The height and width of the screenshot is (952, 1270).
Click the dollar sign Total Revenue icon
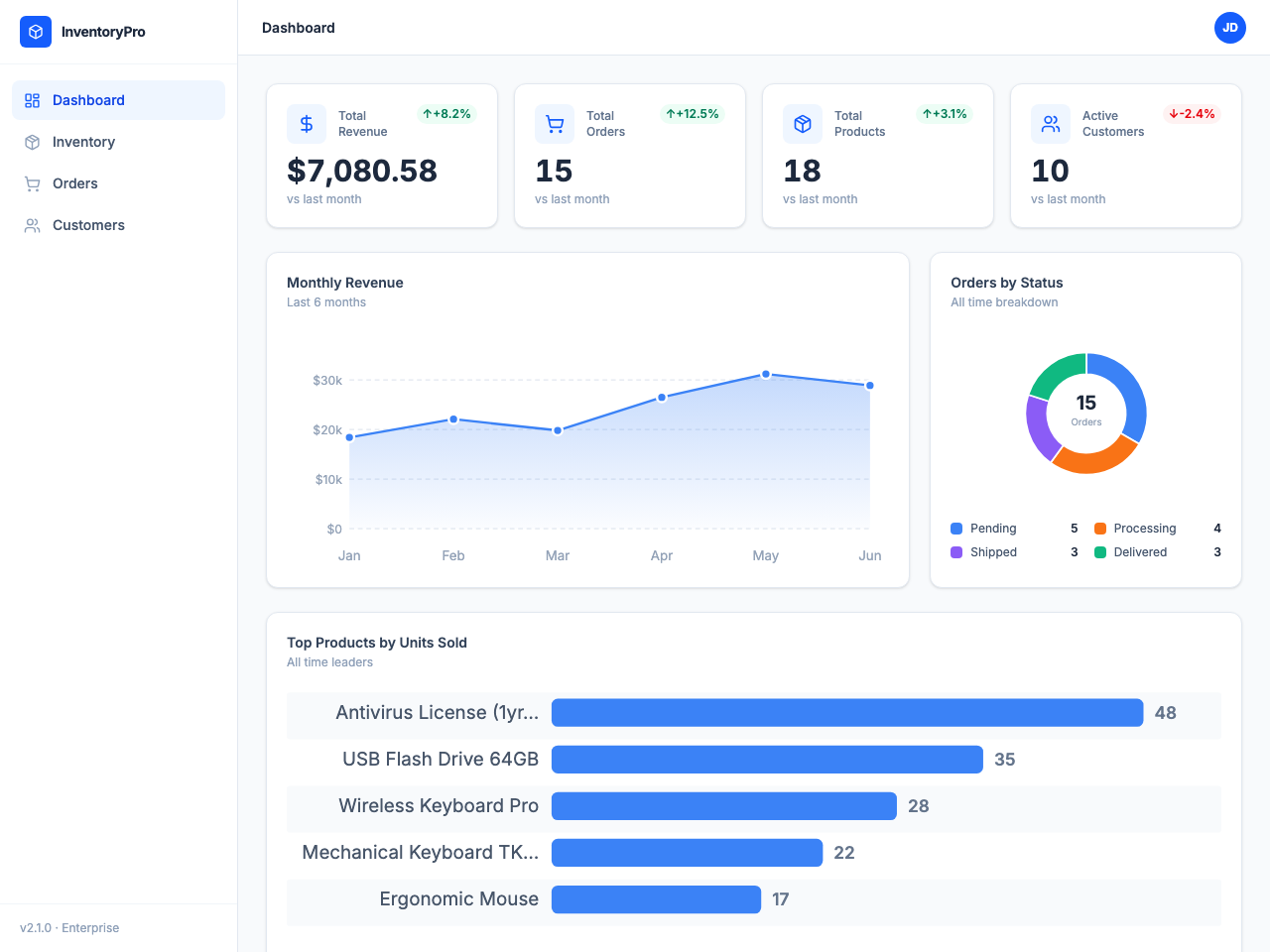point(307,124)
